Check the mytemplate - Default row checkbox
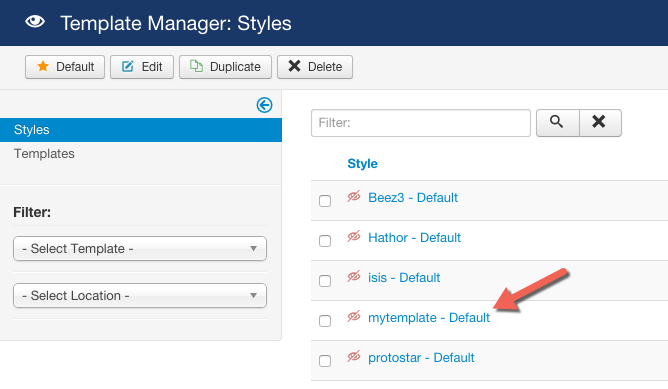668x389 pixels. click(325, 321)
